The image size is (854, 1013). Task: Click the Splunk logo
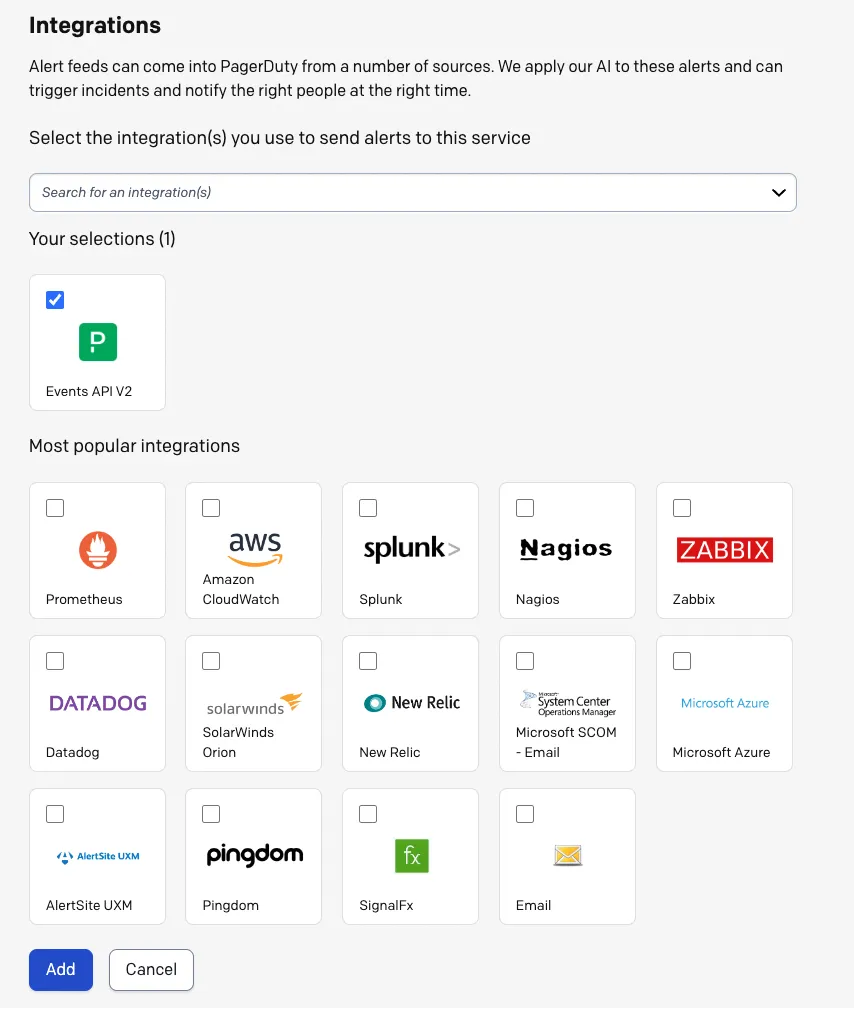click(x=410, y=549)
